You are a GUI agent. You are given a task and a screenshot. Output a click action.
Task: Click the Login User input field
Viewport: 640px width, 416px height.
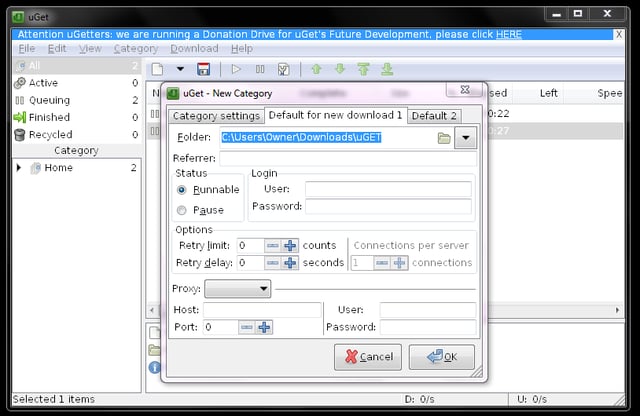(388, 189)
